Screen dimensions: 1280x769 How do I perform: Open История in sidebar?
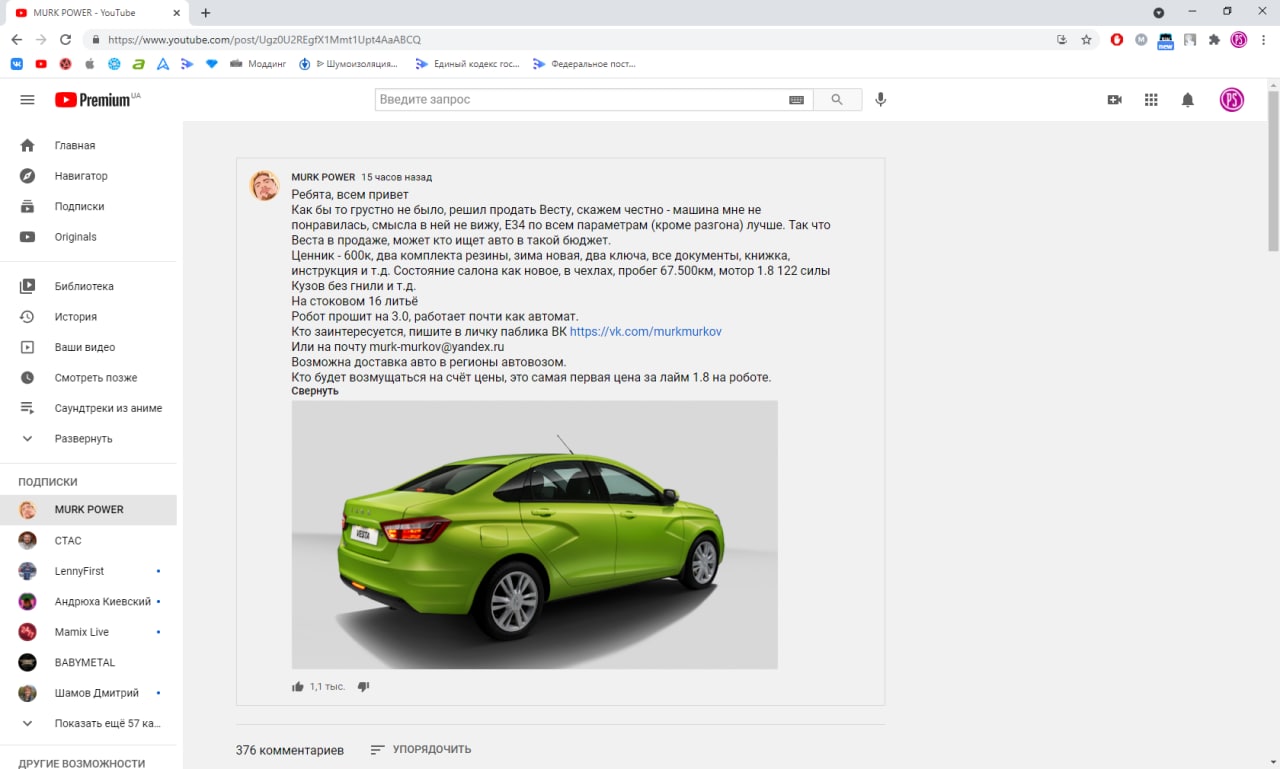tap(88, 317)
